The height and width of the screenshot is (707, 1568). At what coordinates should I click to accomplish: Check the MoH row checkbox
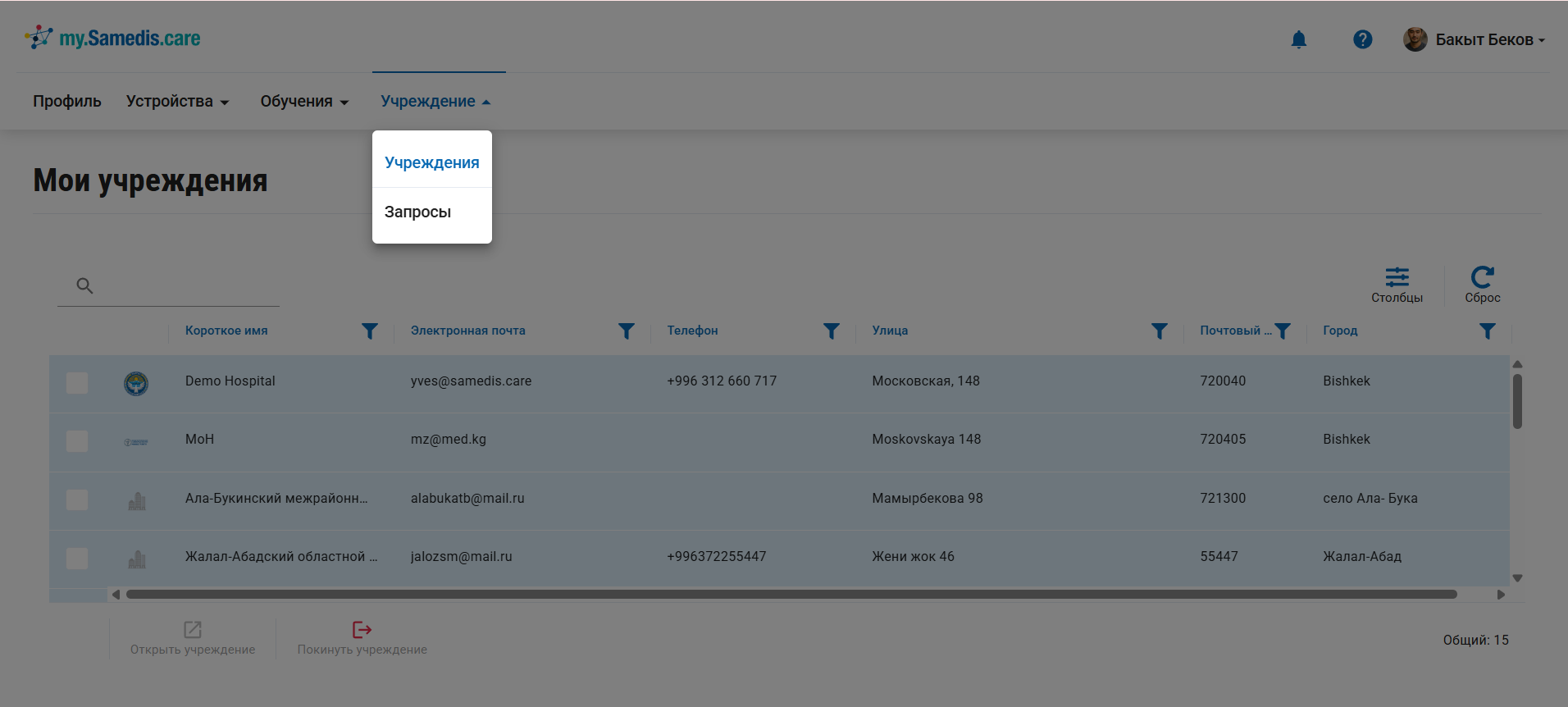77,441
